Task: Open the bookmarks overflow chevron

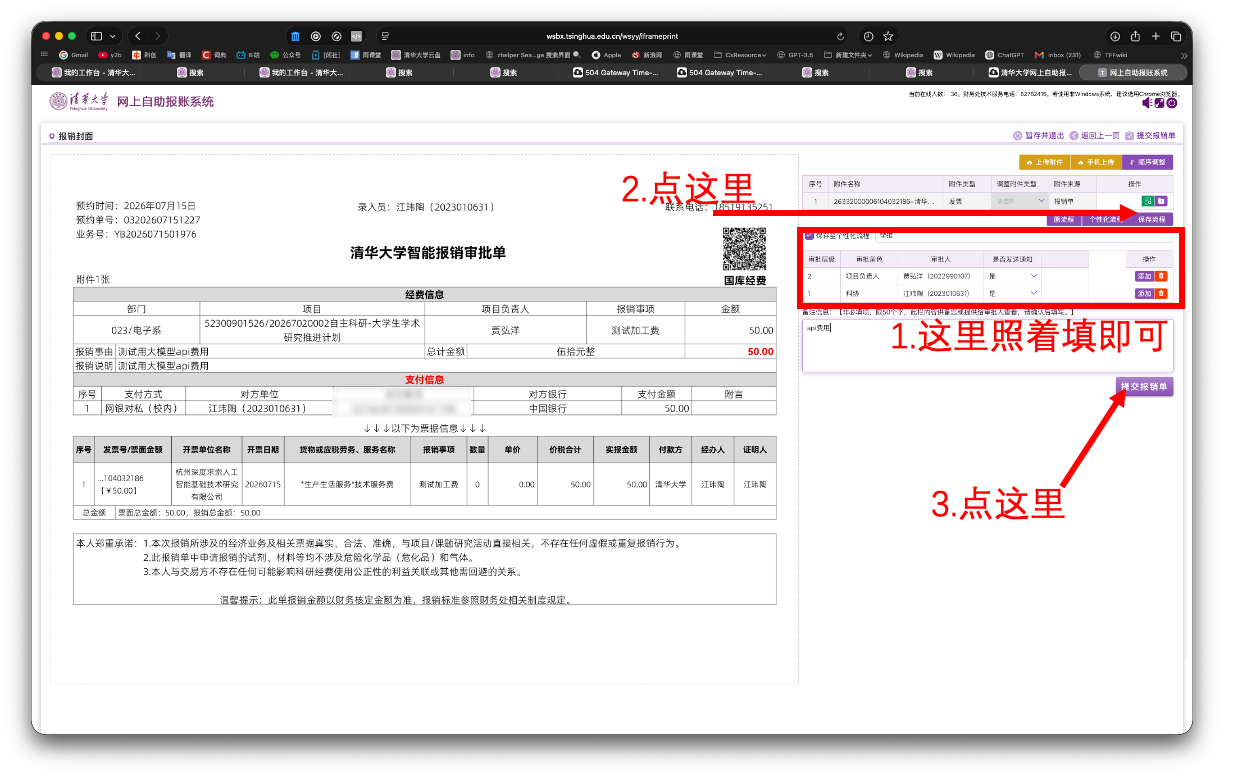Action: (x=1184, y=55)
